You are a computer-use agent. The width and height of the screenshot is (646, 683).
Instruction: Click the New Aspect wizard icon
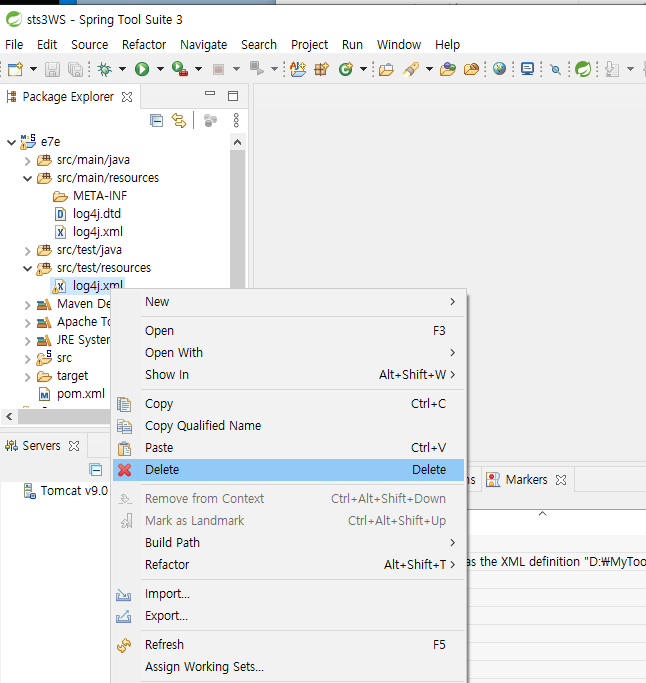(x=298, y=69)
